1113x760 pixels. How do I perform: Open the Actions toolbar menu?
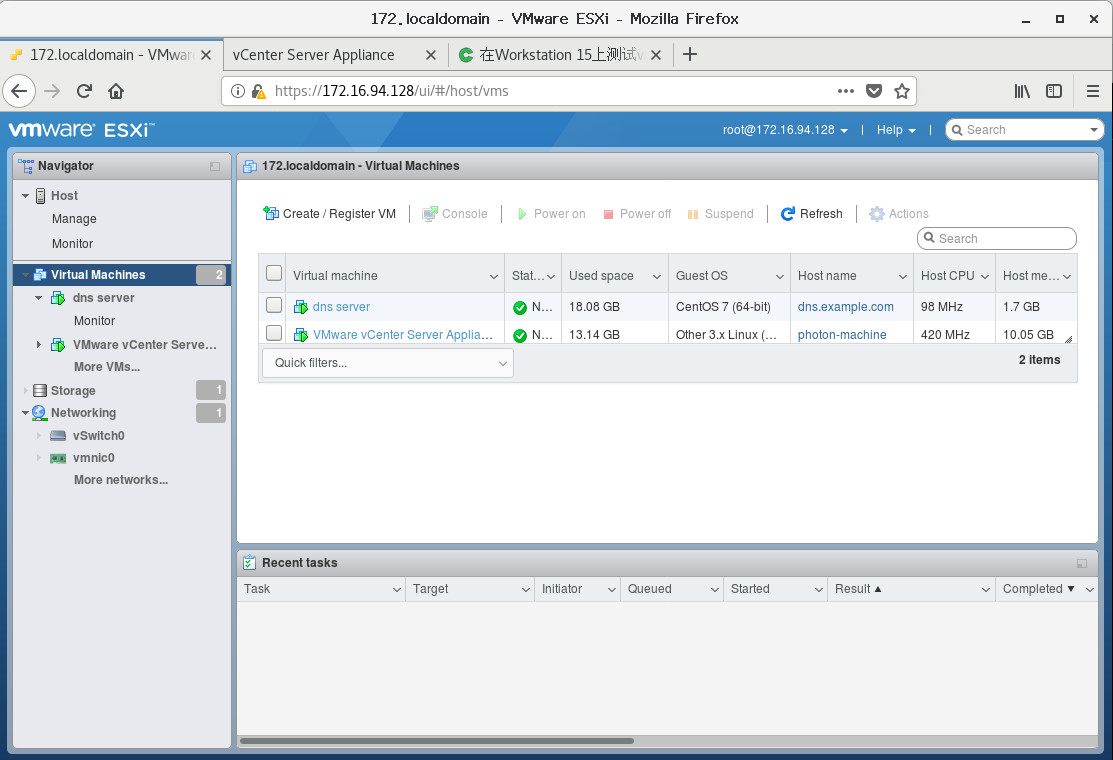(x=899, y=214)
